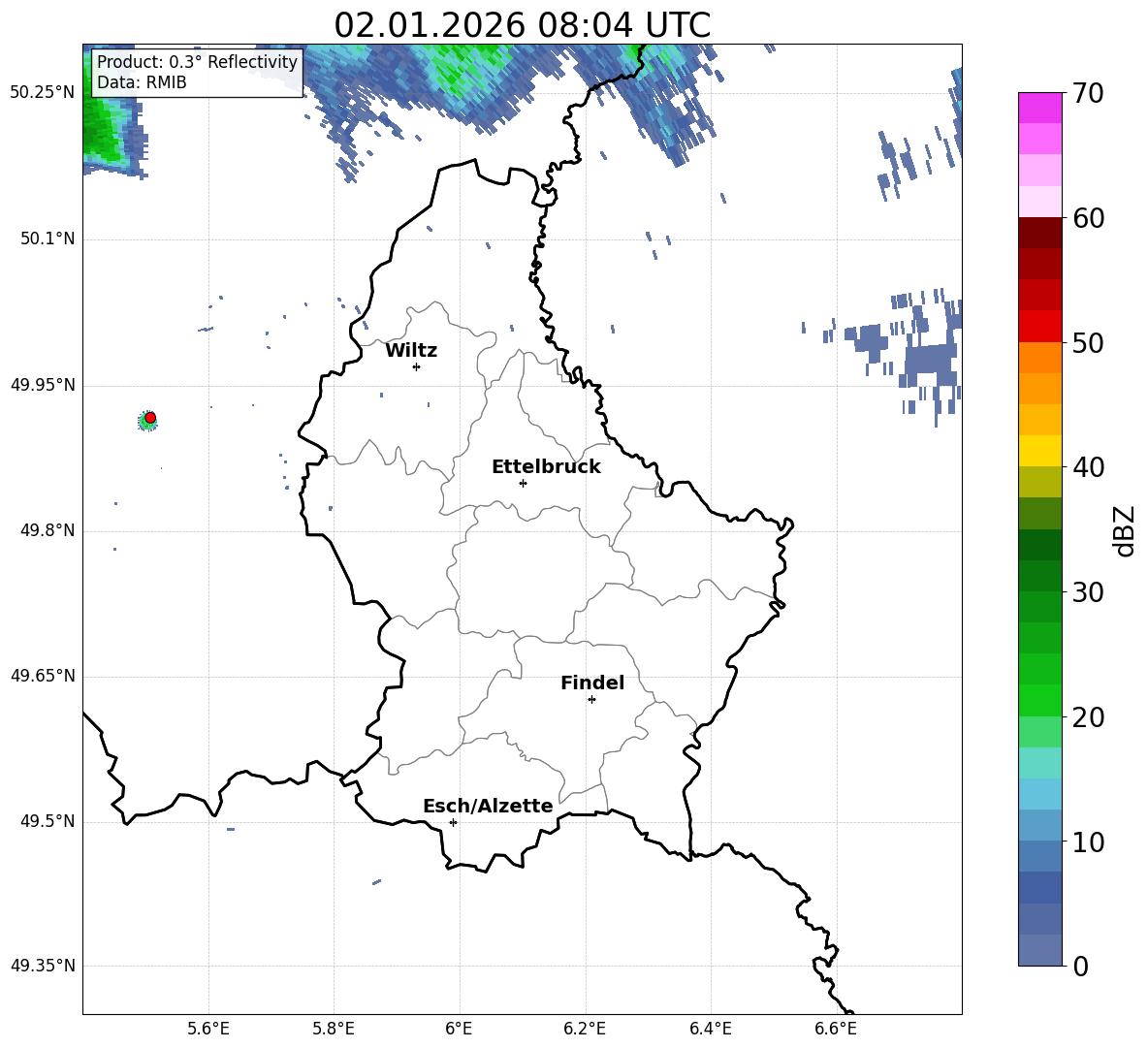This screenshot has width=1148, height=1048.
Task: Pick the dark green swatch between 30 and 40 dBZ
Action: [x=1039, y=545]
